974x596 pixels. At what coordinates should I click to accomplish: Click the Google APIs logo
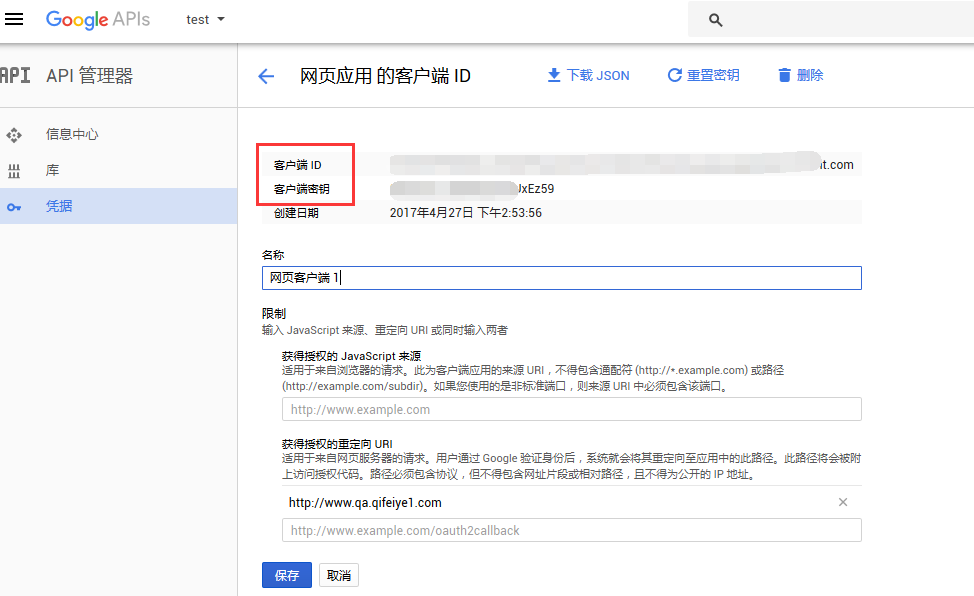coord(98,19)
